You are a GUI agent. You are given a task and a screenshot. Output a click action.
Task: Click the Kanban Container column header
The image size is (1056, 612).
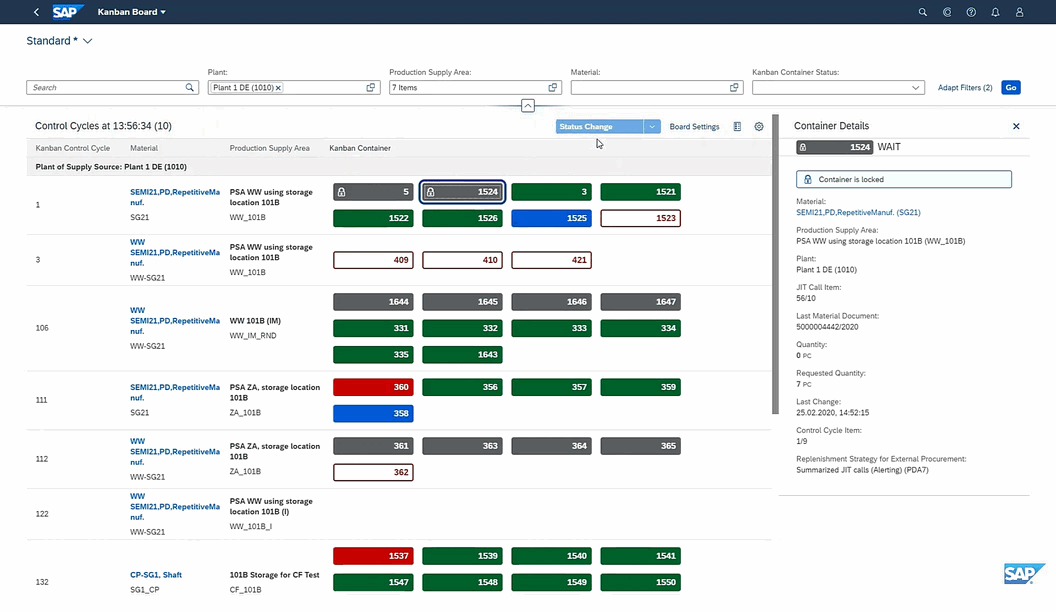[360, 148]
